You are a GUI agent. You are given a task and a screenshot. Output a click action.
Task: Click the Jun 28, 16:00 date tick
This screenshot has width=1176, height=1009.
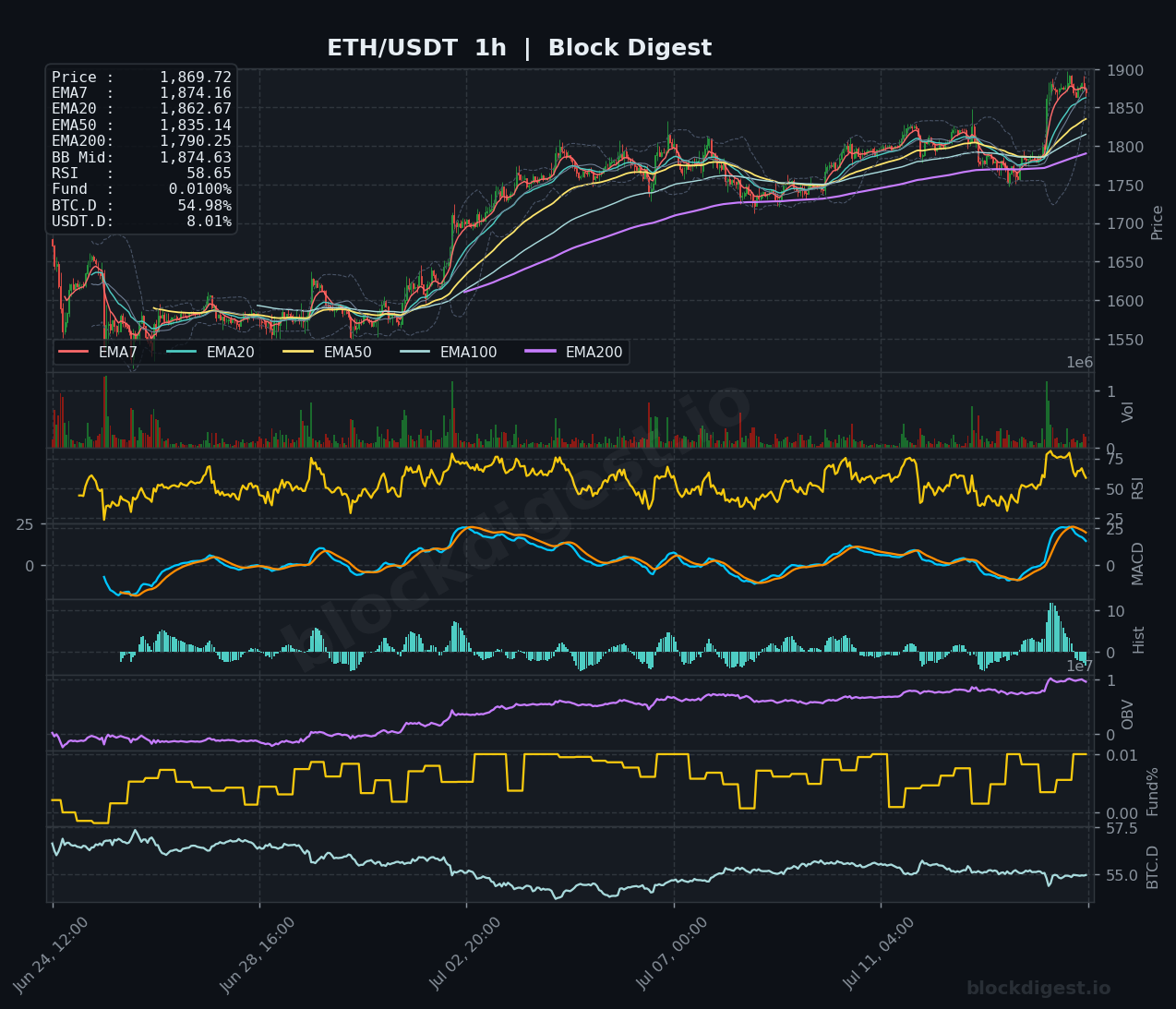click(258, 955)
